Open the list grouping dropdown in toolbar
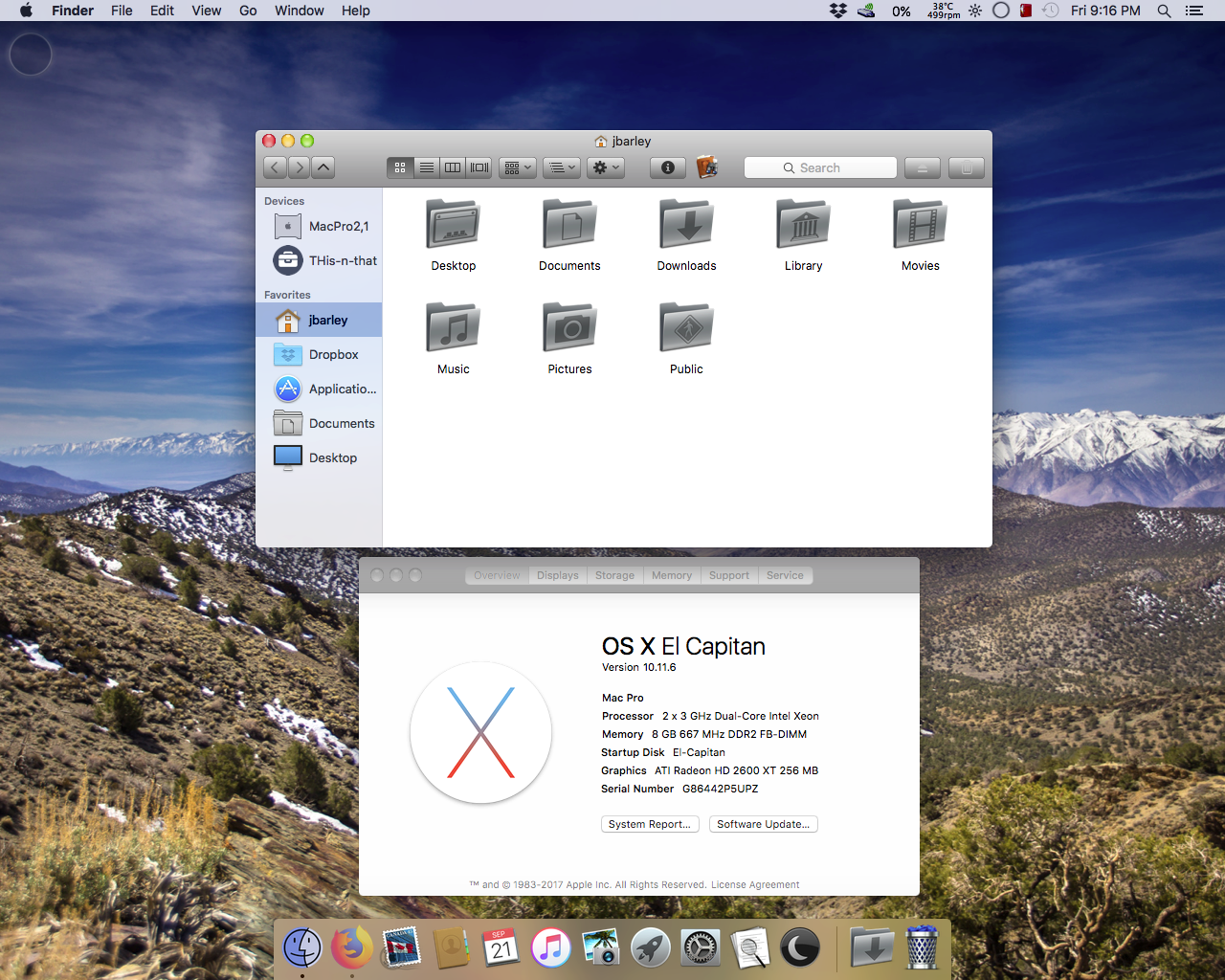1225x980 pixels. [562, 167]
